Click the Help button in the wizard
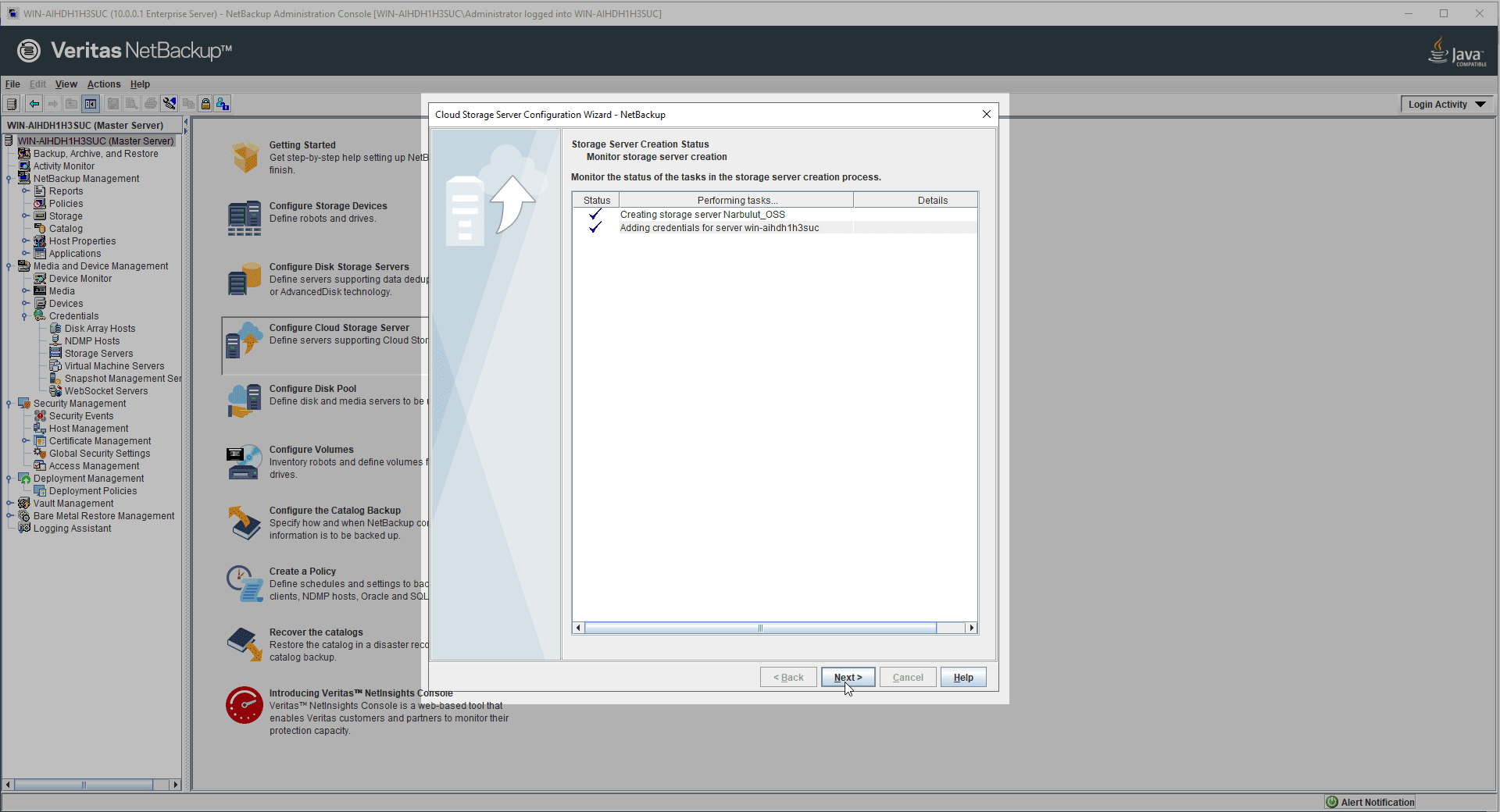The width and height of the screenshot is (1500, 812). tap(963, 678)
